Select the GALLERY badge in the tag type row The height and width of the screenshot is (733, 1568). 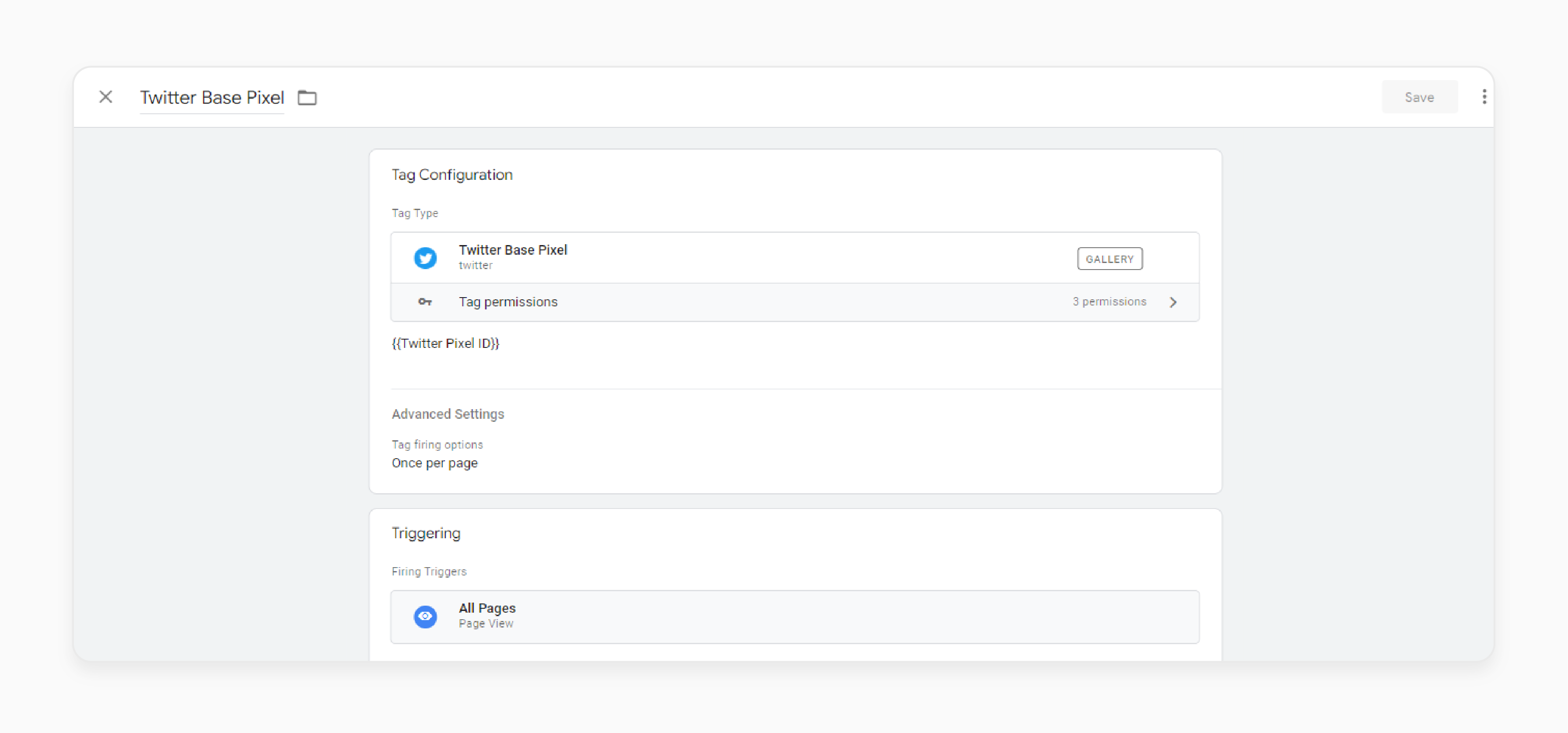coord(1109,259)
